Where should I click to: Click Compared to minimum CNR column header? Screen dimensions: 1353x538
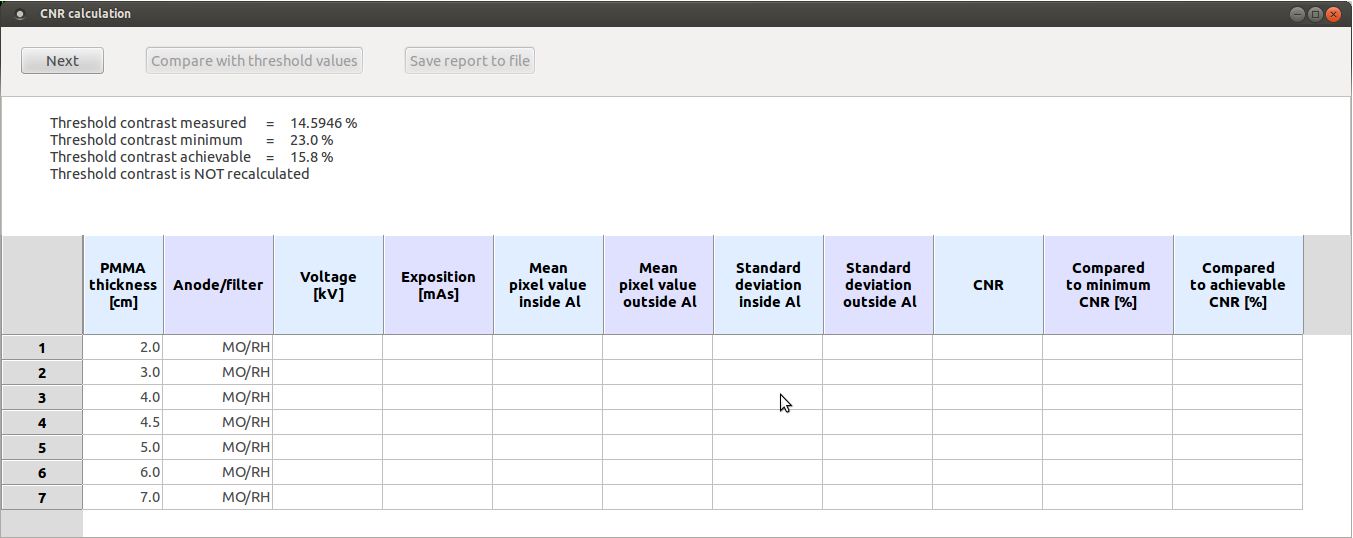pyautogui.click(x=1108, y=285)
